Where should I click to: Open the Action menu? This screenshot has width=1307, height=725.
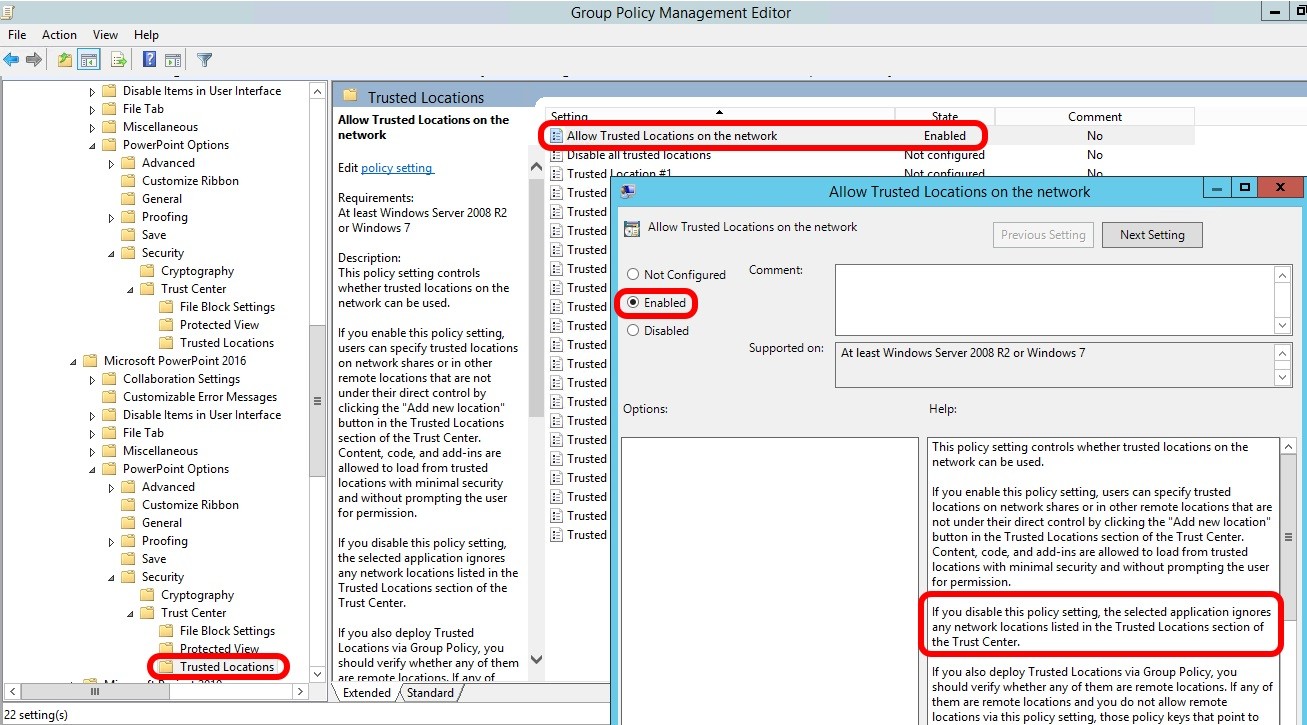59,35
